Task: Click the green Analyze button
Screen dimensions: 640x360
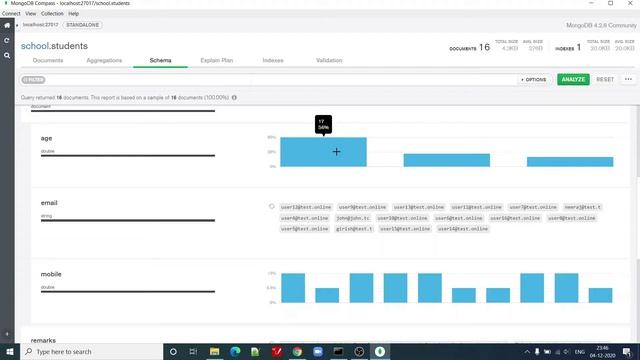Action: tap(573, 79)
